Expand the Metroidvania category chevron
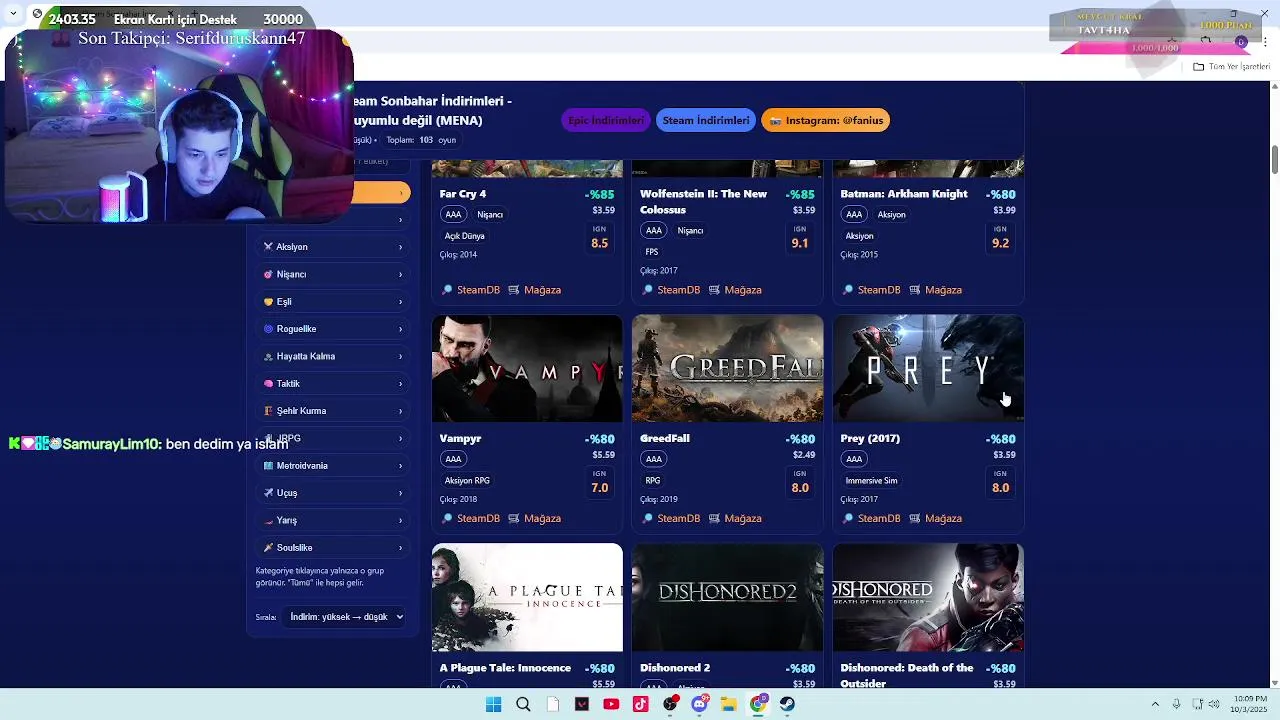The height and width of the screenshot is (720, 1280). (400, 466)
